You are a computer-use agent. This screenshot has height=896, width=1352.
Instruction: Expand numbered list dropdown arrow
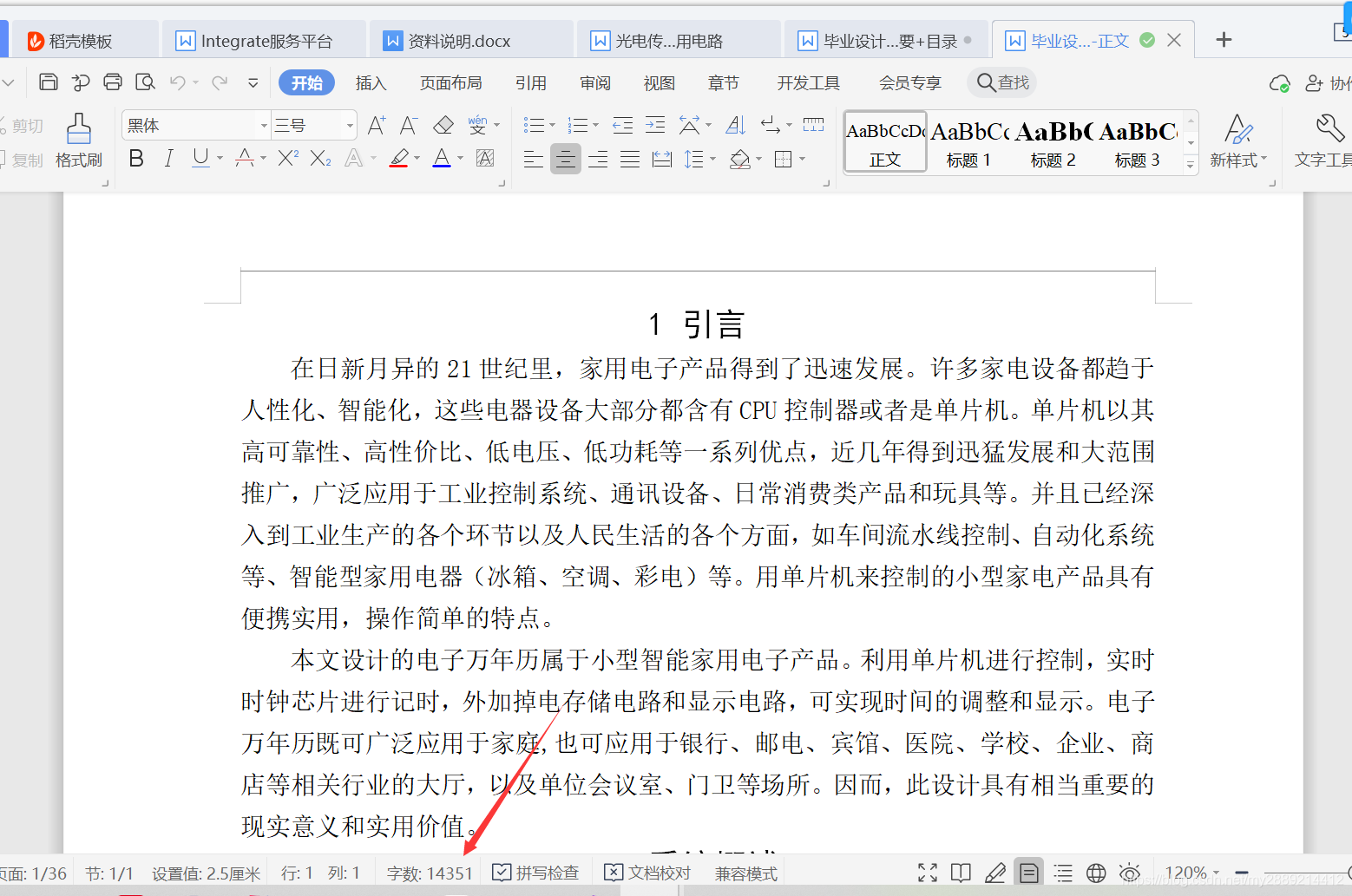[x=595, y=126]
